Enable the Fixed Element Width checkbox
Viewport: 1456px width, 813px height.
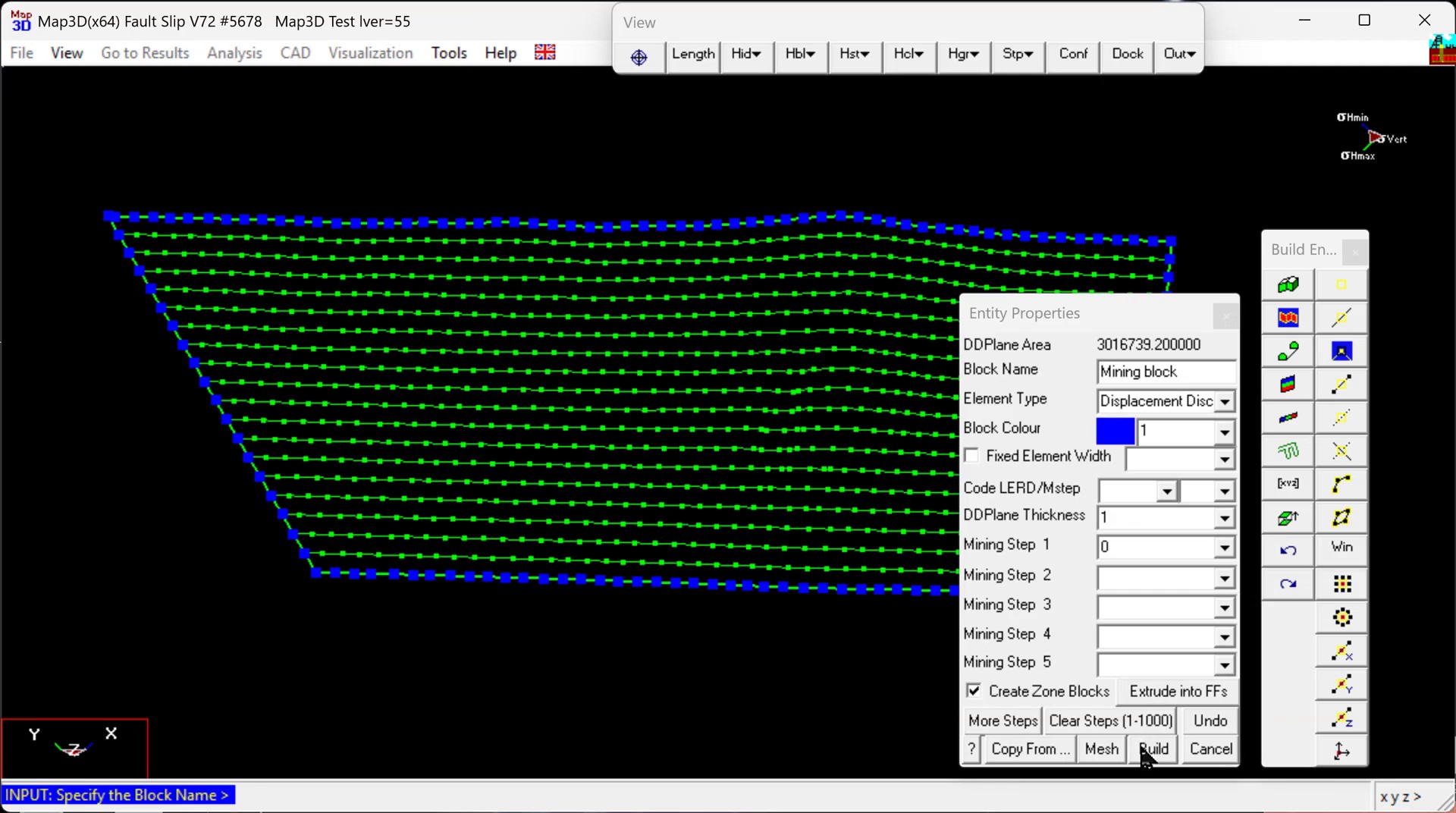point(971,456)
